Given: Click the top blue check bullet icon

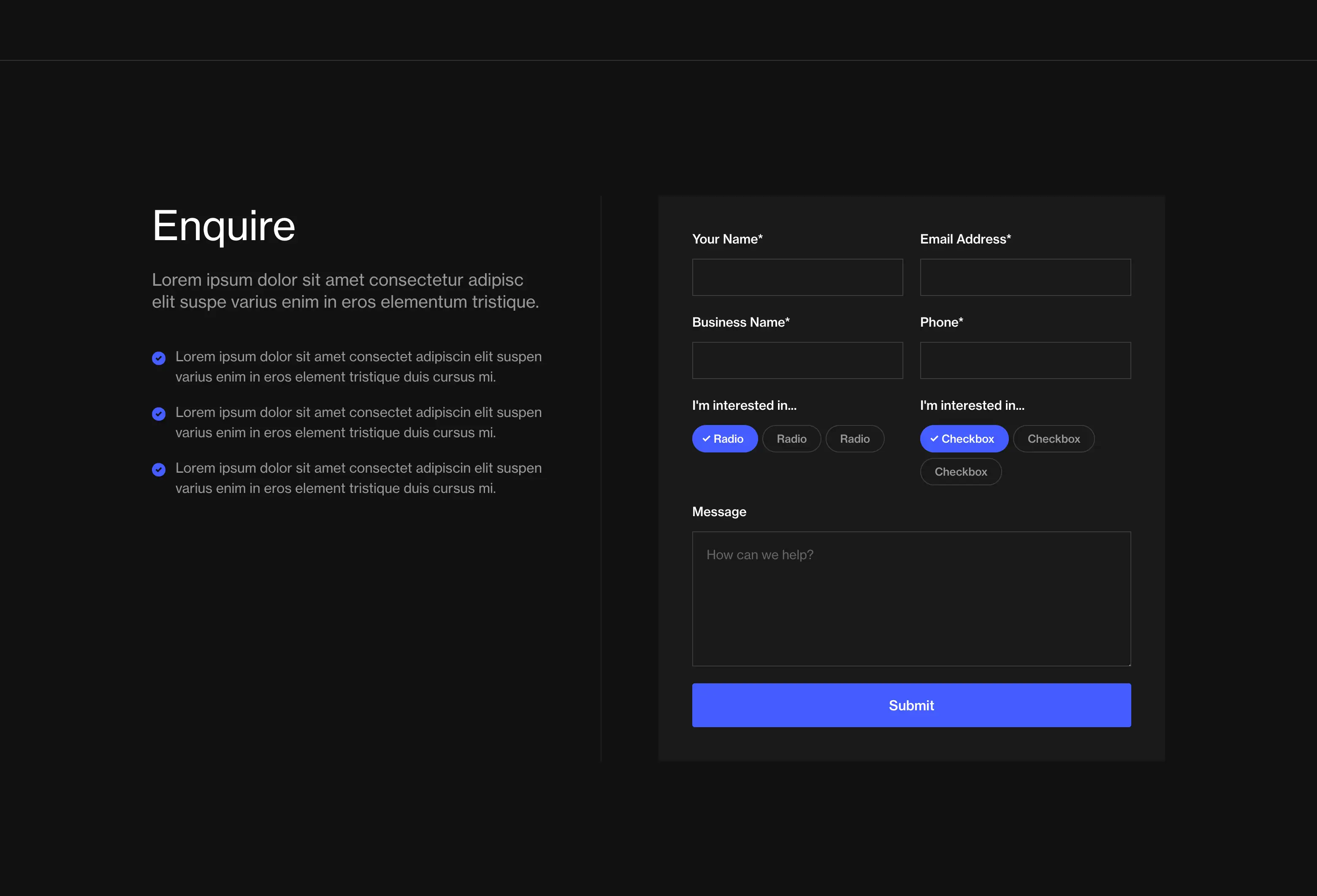Looking at the screenshot, I should [159, 358].
